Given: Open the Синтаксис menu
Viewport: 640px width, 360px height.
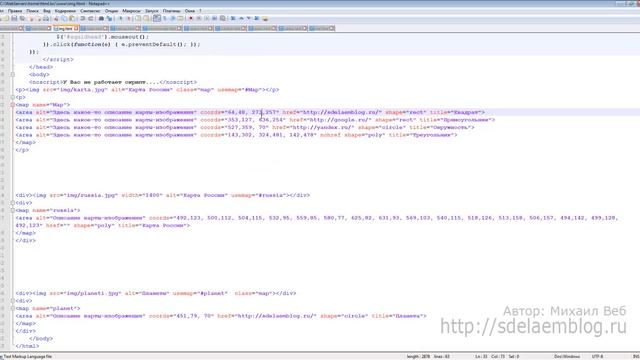Looking at the screenshot, I should 90,11.
